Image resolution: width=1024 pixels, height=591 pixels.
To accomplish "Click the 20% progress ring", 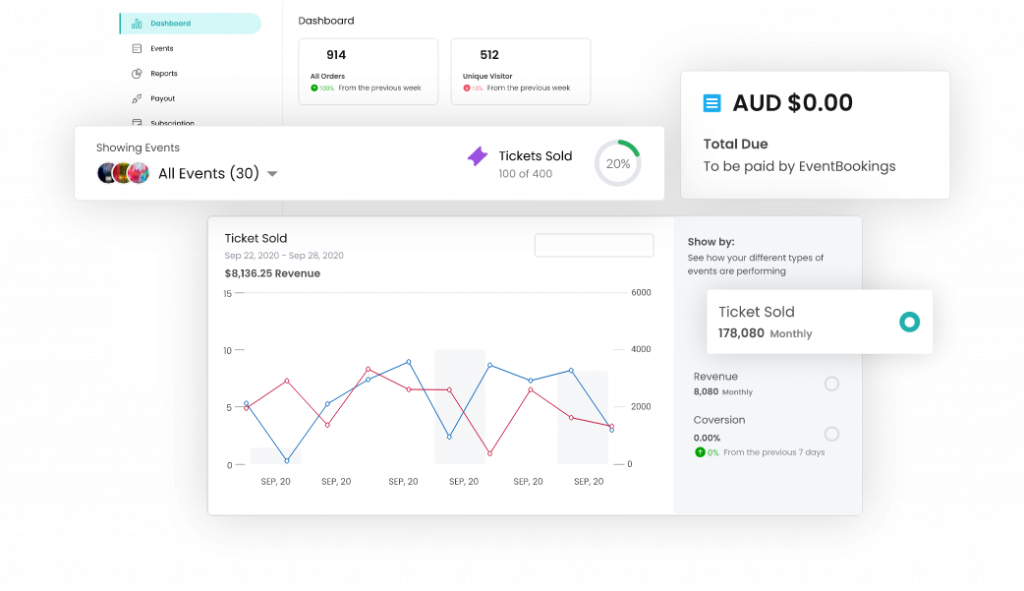I will click(x=618, y=162).
